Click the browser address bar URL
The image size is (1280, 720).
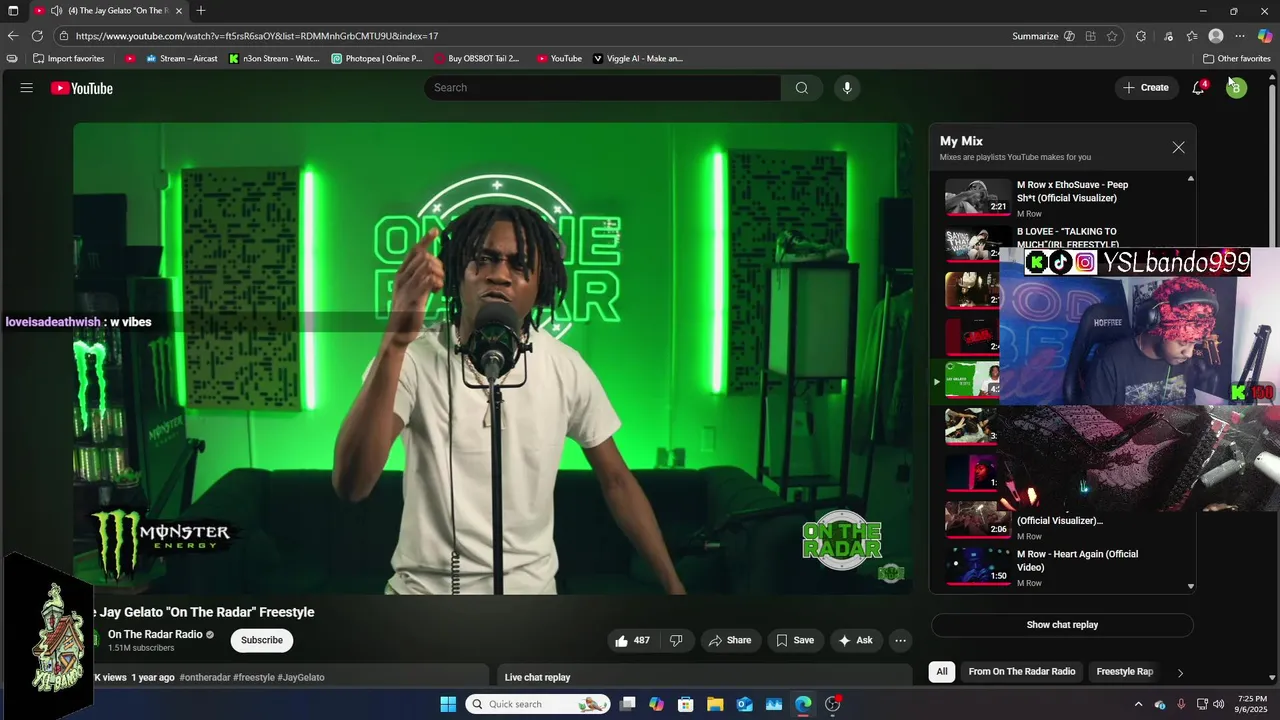tap(257, 36)
